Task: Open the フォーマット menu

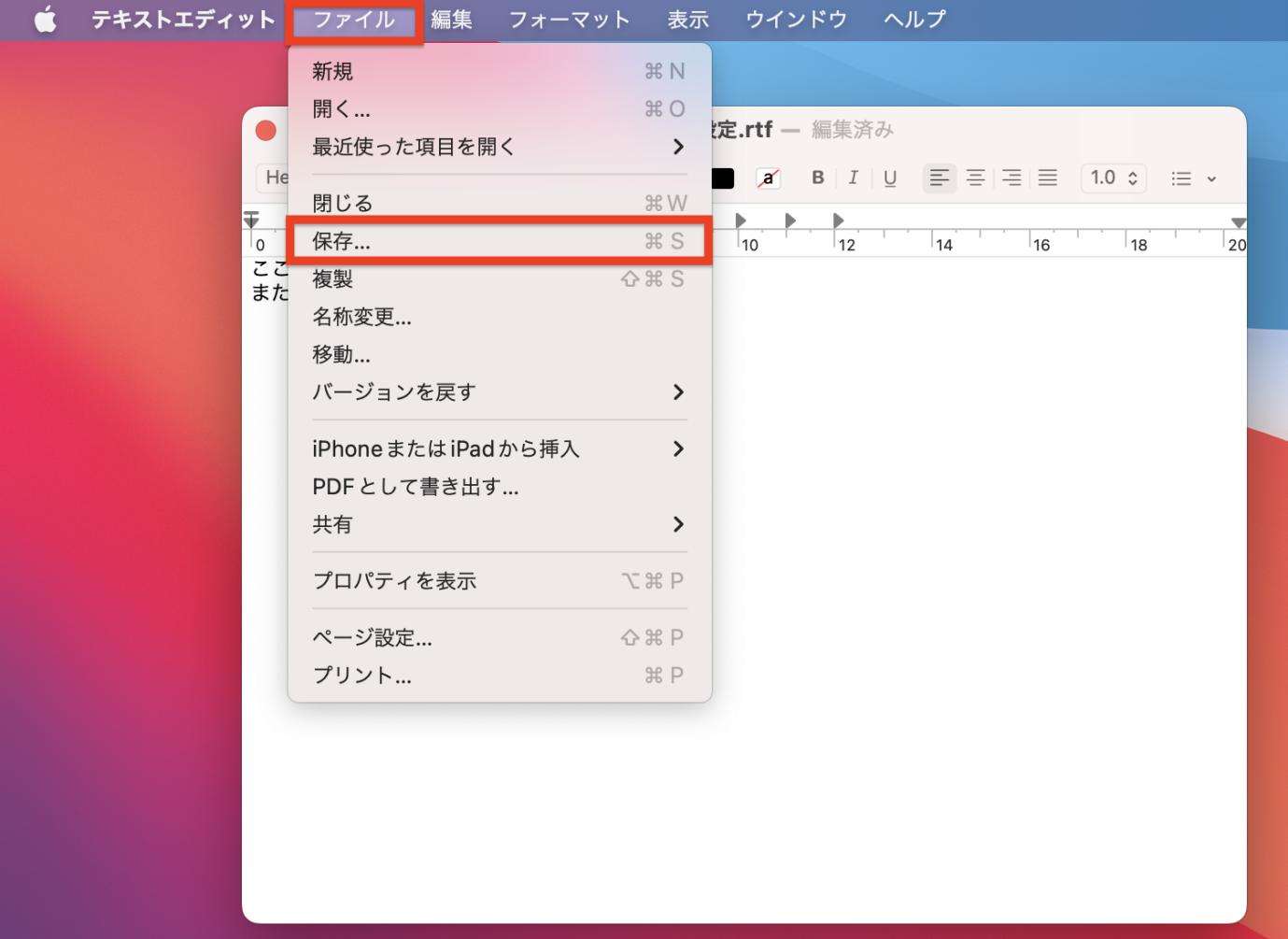Action: (x=570, y=20)
